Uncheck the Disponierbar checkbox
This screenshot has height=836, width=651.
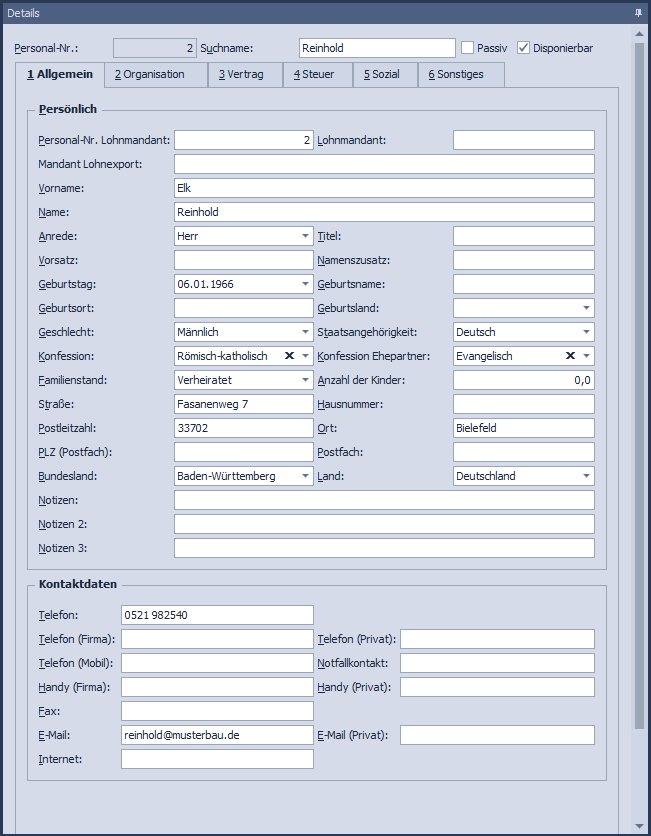[x=523, y=48]
